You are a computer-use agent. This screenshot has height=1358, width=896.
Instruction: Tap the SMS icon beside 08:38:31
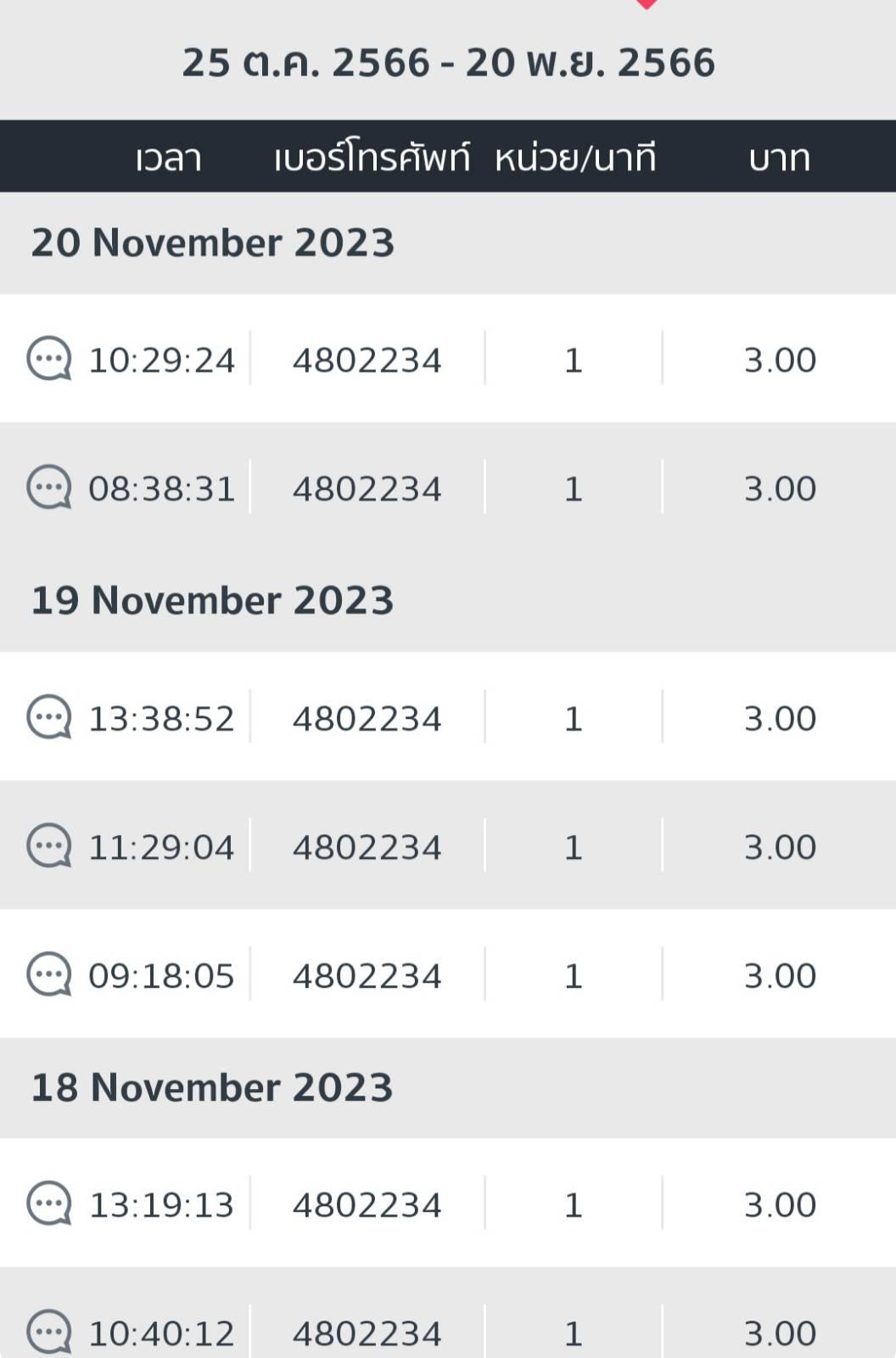pyautogui.click(x=49, y=488)
